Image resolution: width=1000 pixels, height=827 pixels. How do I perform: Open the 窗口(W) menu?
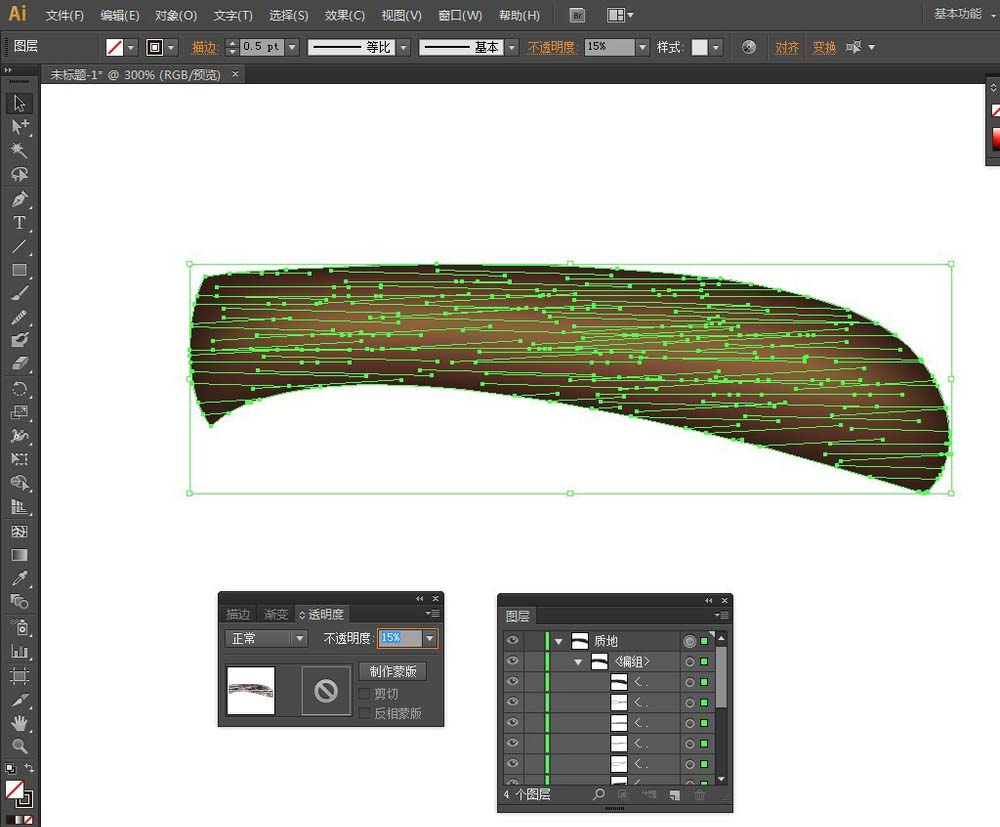(460, 15)
